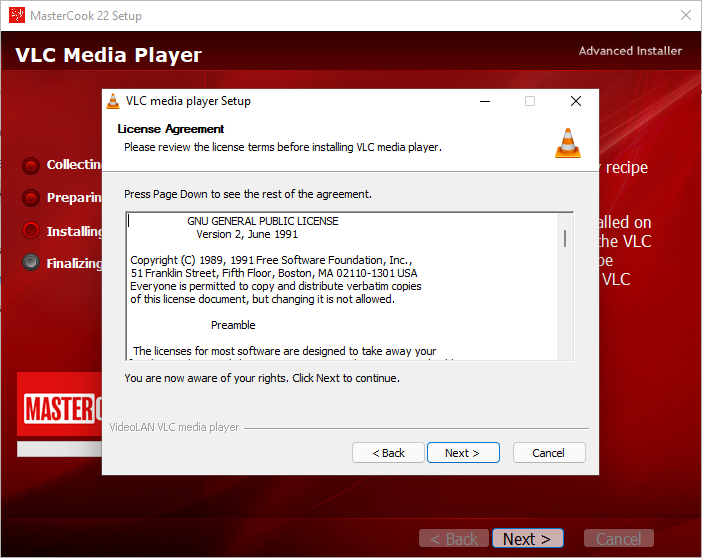The image size is (702, 558).
Task: Click large VLC cone logo in License header
Action: coord(568,143)
